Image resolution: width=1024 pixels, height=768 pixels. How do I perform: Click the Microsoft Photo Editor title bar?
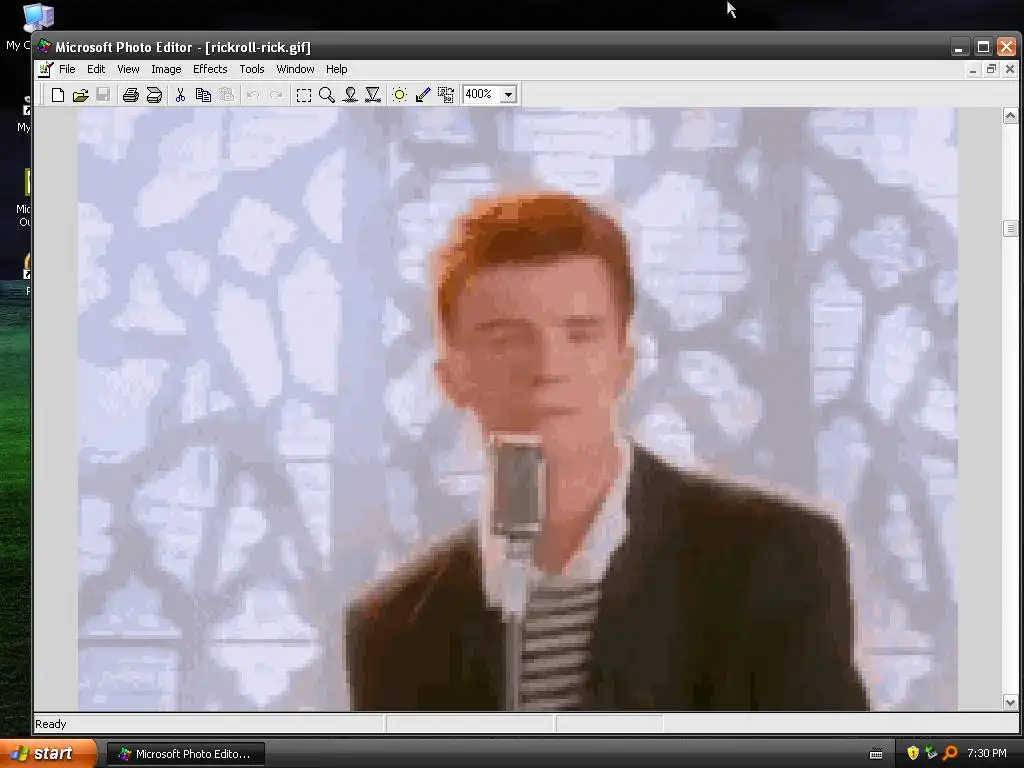point(490,47)
